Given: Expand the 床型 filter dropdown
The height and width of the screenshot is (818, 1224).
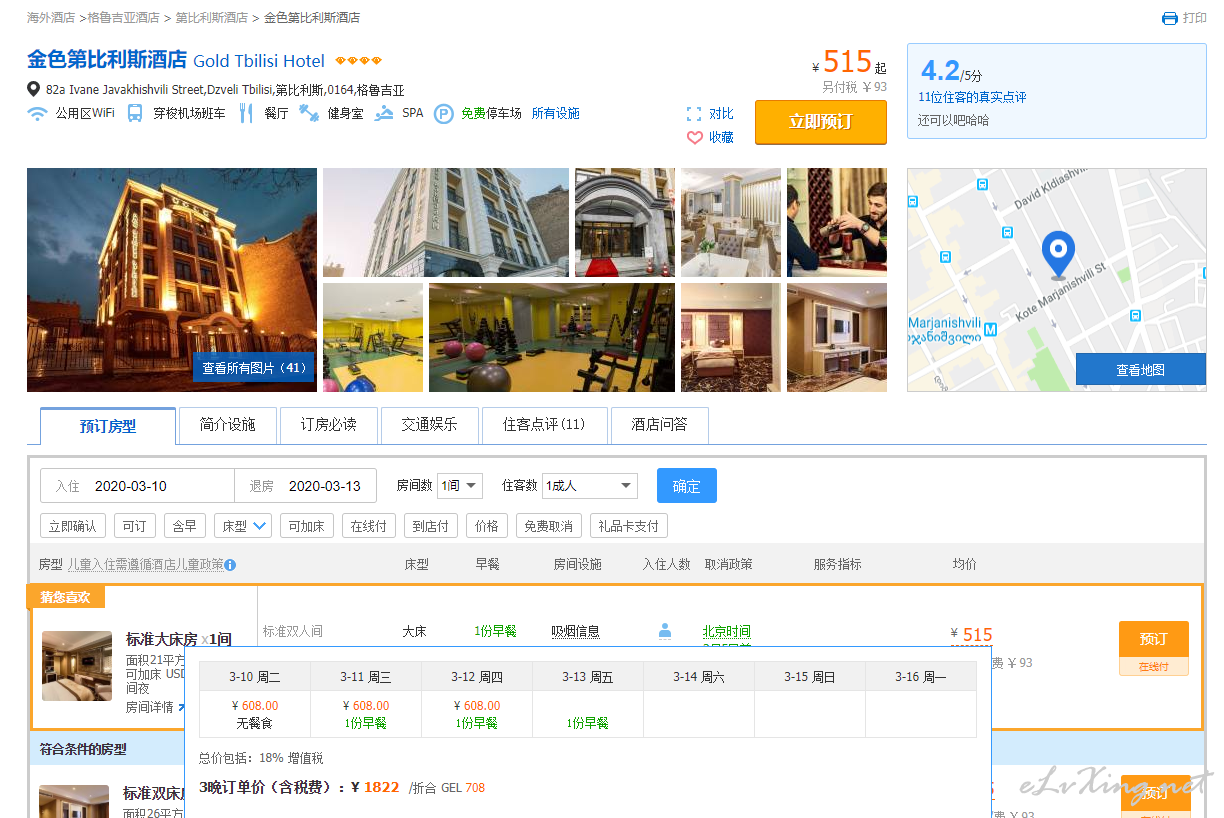Looking at the screenshot, I should click(x=243, y=526).
